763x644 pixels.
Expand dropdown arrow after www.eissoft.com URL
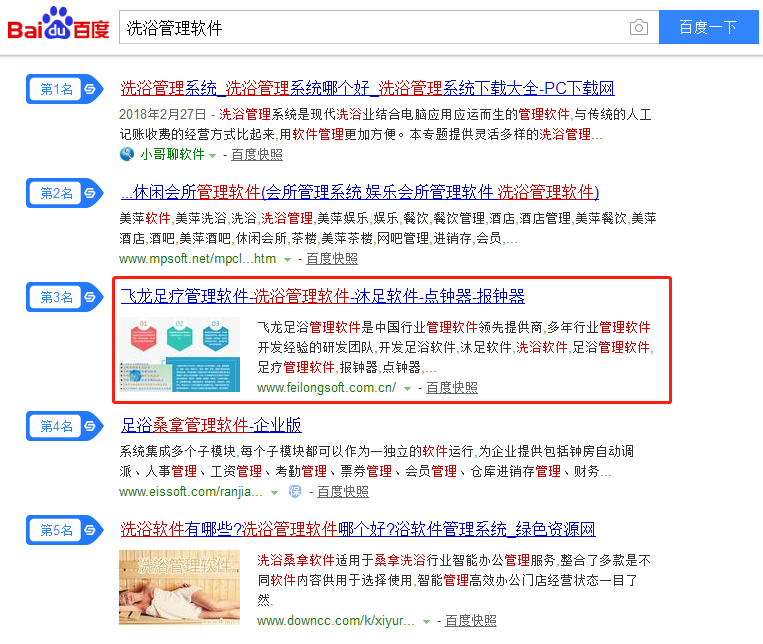point(274,493)
